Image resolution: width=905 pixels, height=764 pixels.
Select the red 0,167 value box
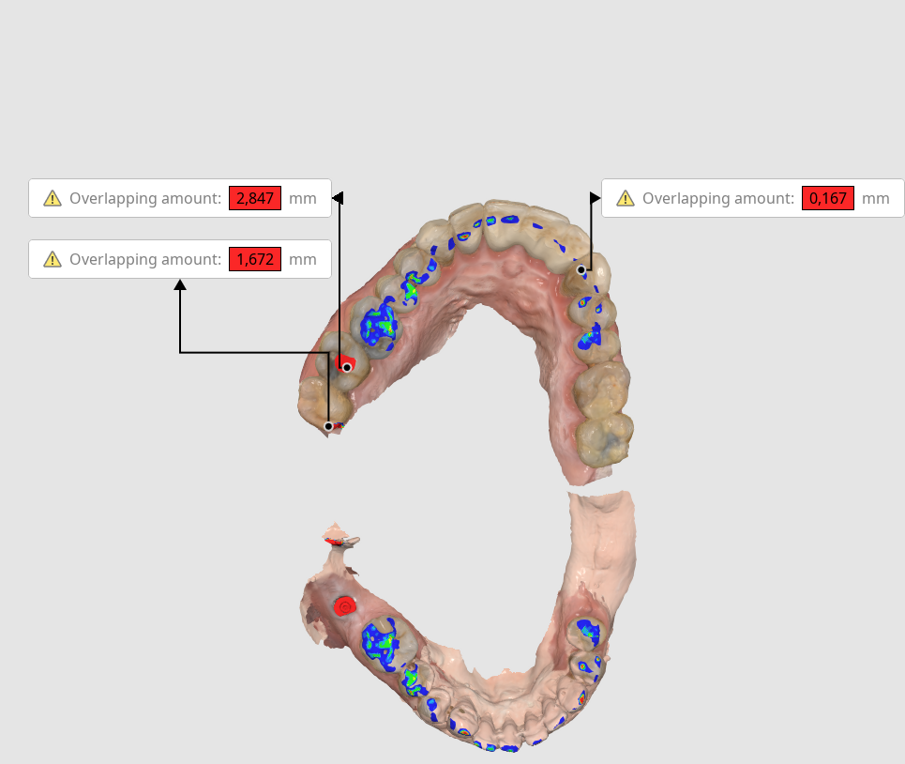[828, 198]
